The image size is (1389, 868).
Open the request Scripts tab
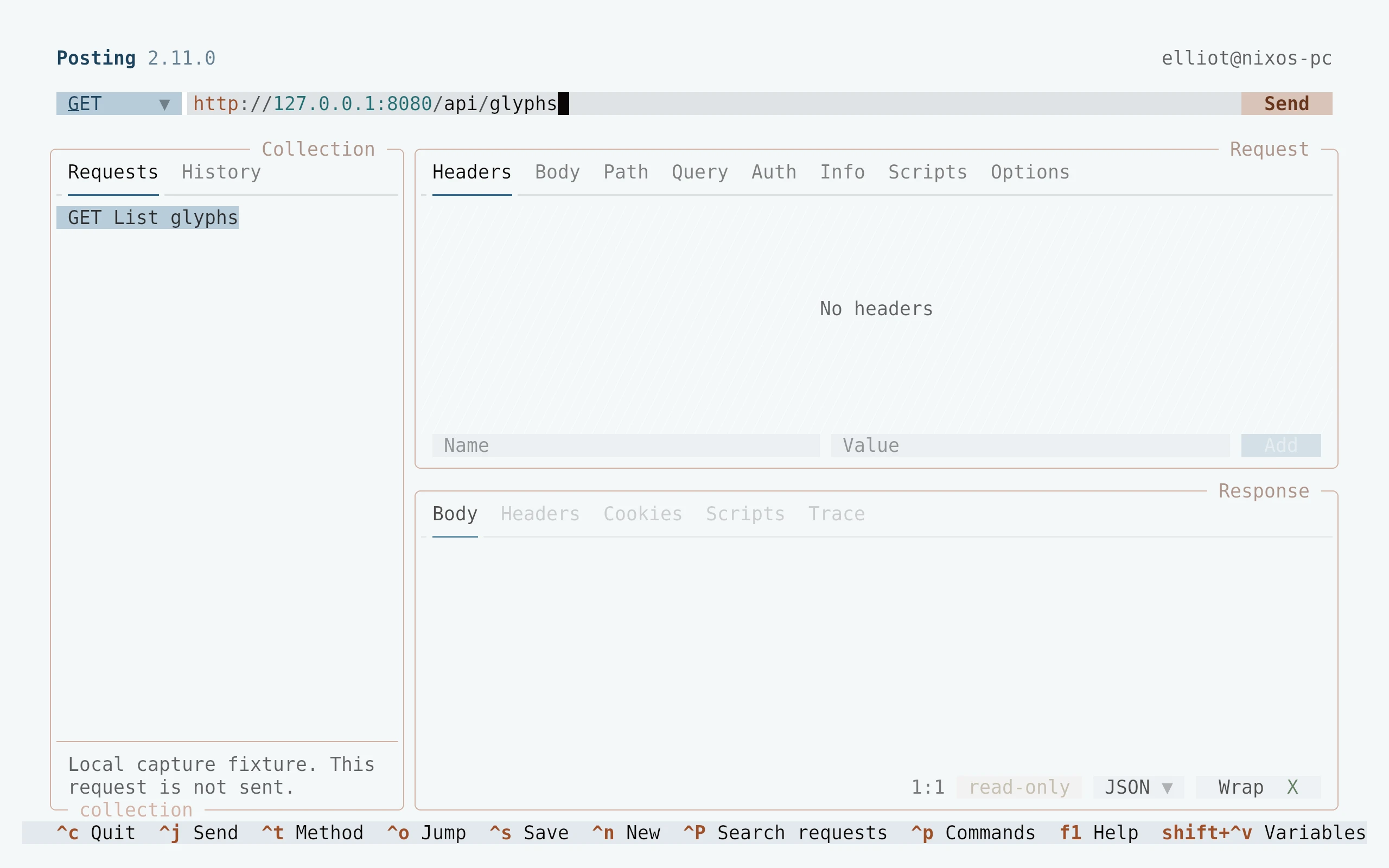tap(927, 172)
